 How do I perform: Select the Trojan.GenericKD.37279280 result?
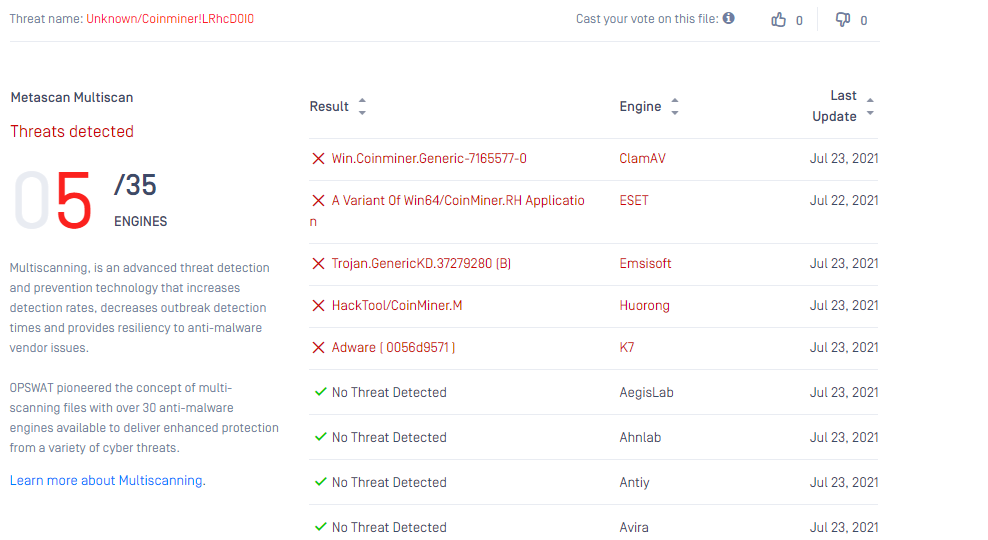421,264
